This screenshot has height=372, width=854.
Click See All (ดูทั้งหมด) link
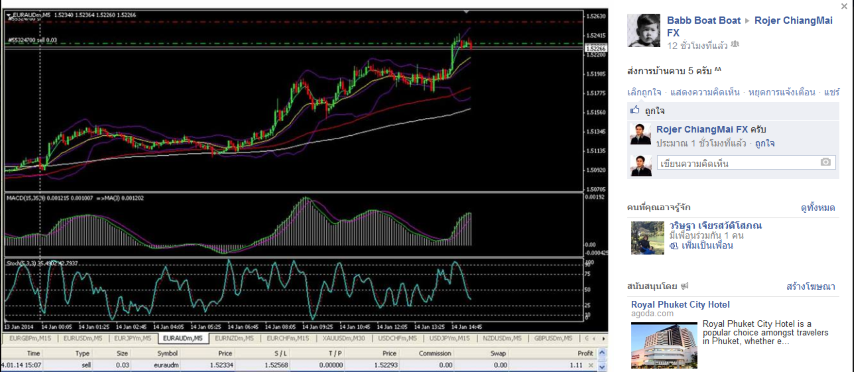[818, 207]
